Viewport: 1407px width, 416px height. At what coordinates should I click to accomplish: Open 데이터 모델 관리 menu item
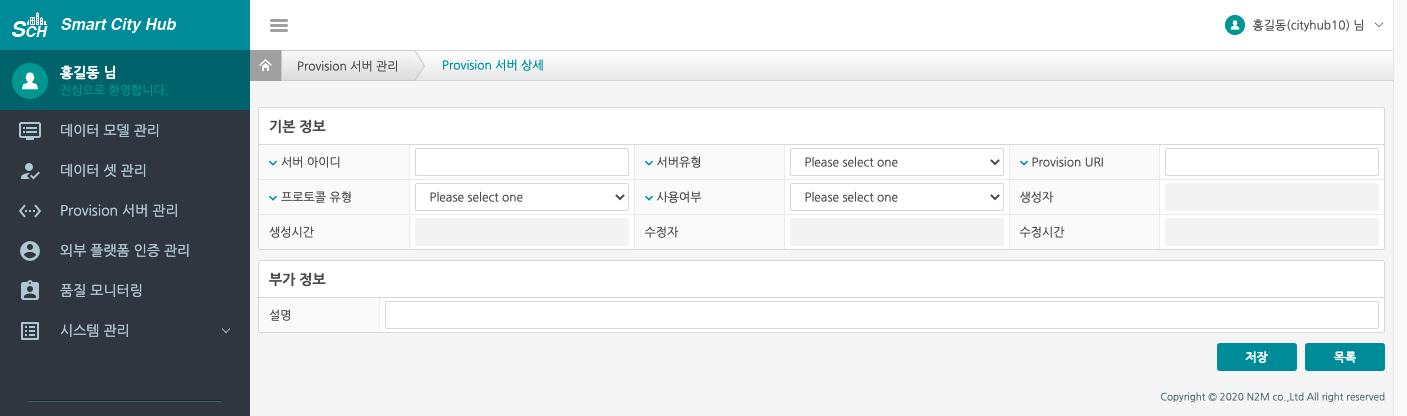click(110, 130)
